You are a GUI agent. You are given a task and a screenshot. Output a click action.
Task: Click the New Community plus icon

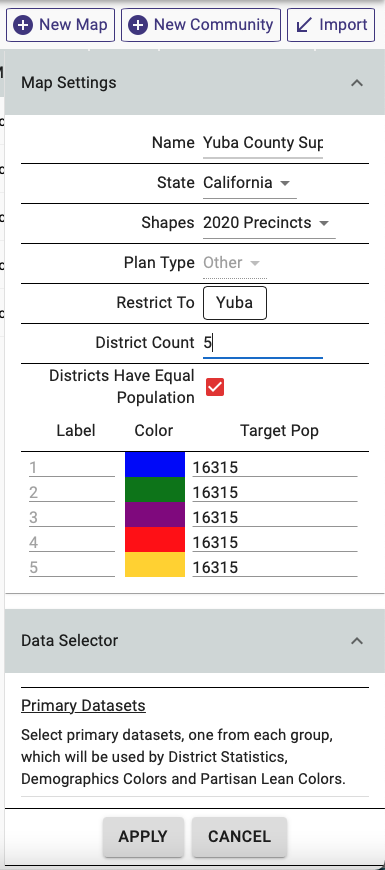138,25
